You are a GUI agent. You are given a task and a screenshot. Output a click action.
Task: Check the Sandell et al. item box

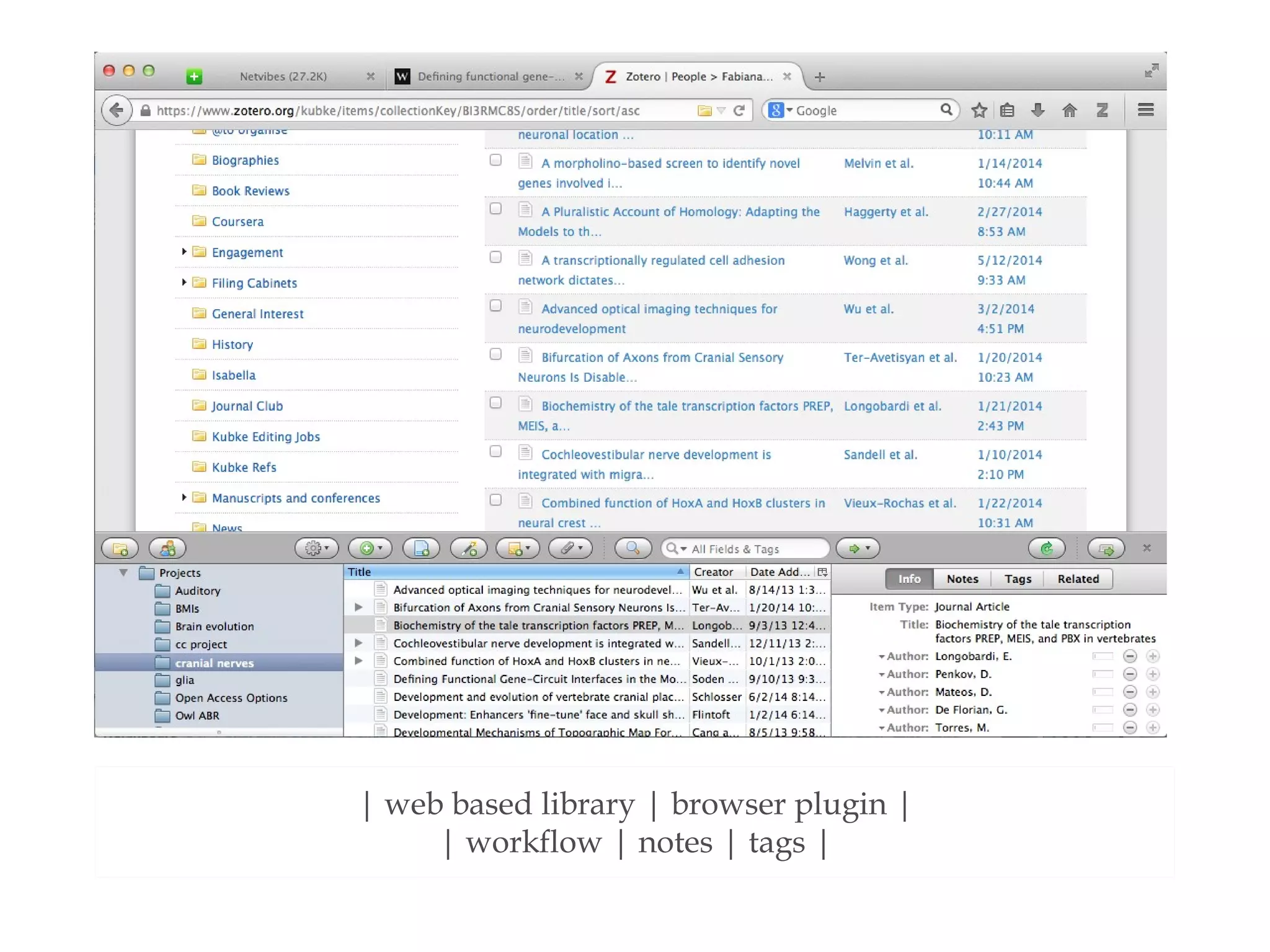click(495, 451)
